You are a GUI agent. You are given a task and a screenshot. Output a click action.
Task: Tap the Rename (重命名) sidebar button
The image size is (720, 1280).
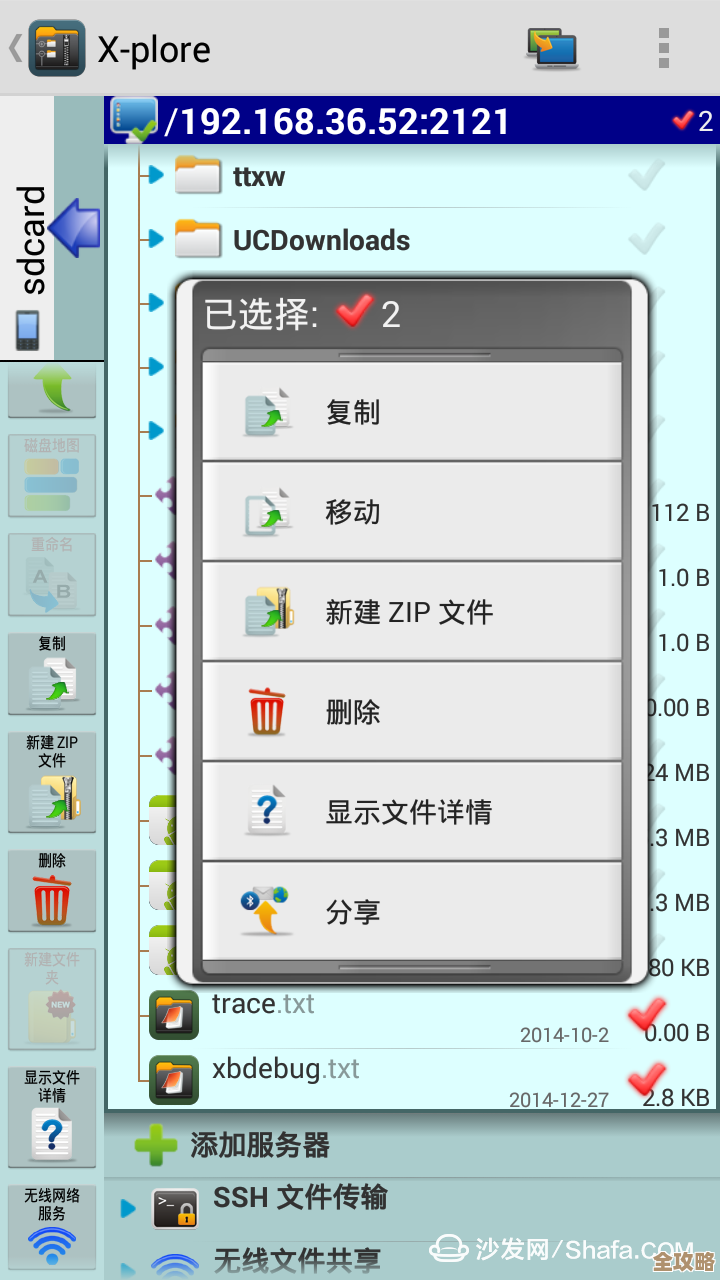coord(52,574)
